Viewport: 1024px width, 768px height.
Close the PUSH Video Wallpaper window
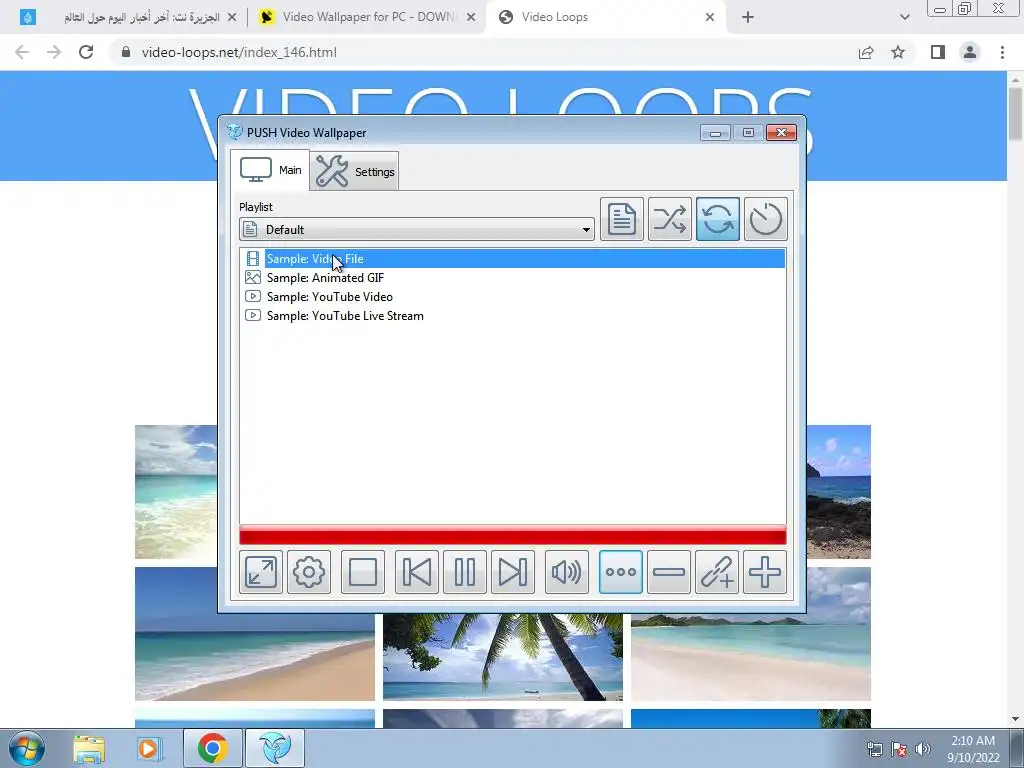(x=781, y=133)
